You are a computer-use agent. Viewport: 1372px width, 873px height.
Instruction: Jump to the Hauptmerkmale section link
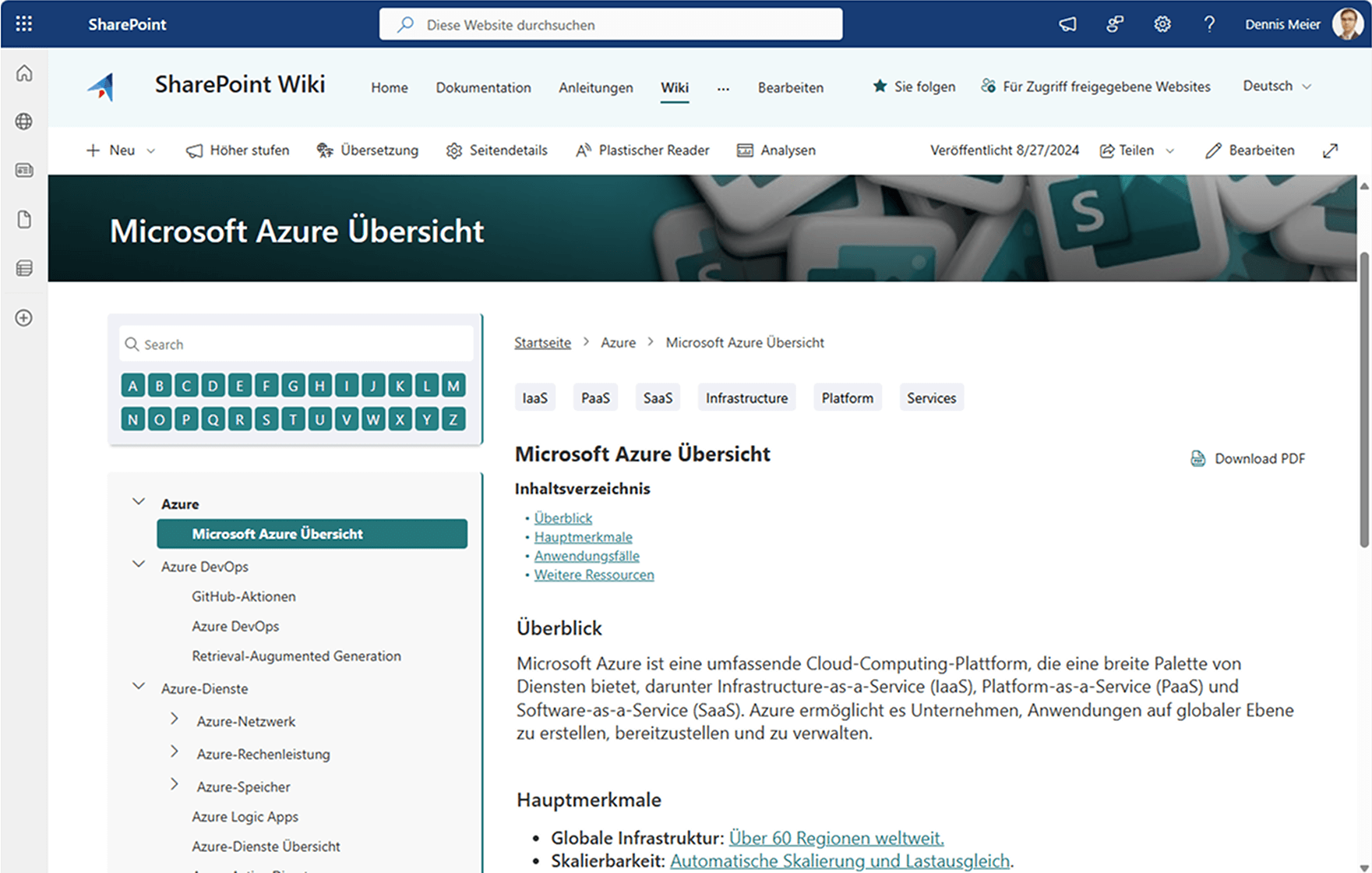click(584, 536)
